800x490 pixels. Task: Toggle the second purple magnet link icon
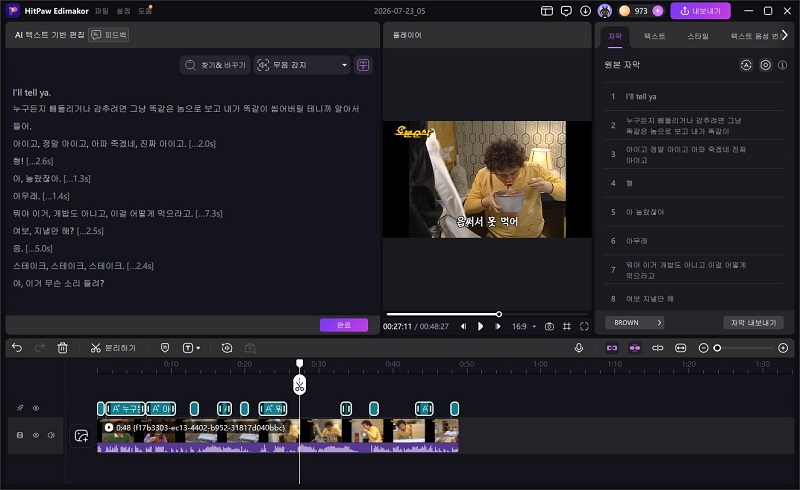635,348
